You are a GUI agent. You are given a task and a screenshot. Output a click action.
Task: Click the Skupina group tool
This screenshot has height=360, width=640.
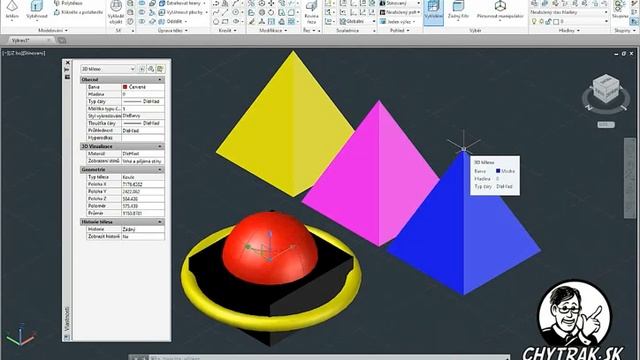tap(620, 10)
